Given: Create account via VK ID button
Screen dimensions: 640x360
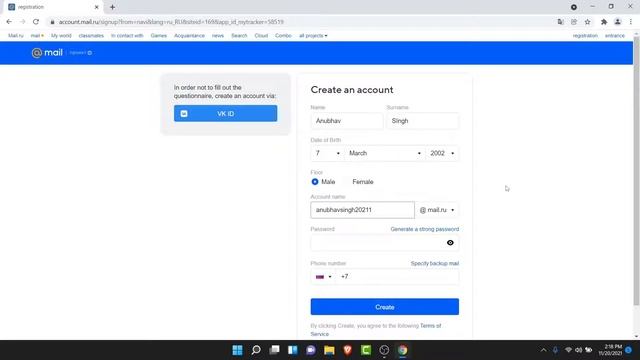Looking at the screenshot, I should pos(225,113).
